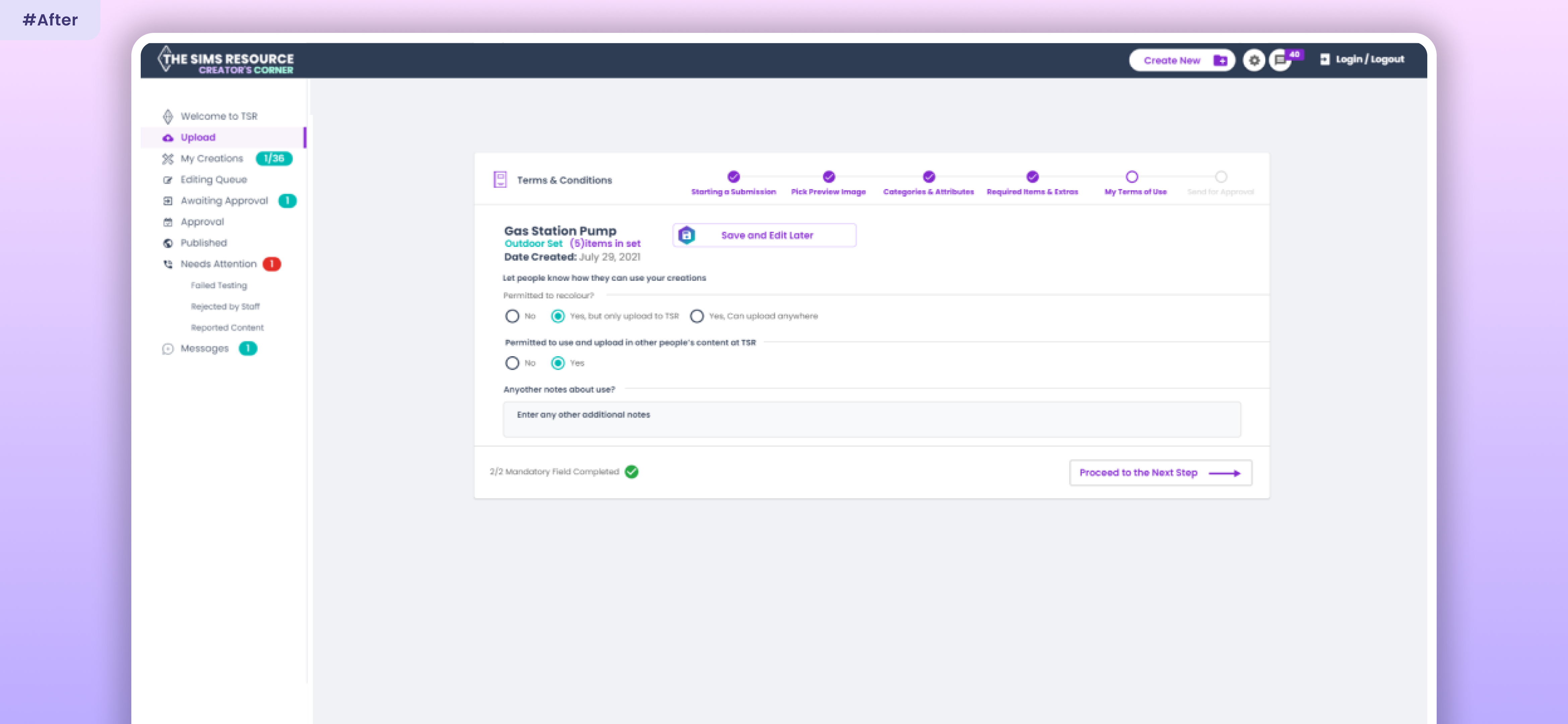Click the save icon on Save and Edit Later
The image size is (1568, 724).
point(686,235)
